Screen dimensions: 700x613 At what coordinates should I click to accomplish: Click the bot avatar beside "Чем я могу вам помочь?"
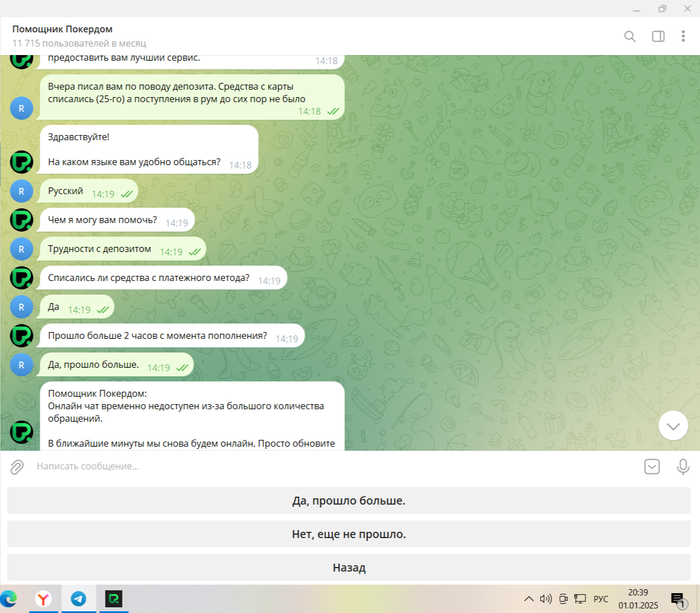[x=21, y=220]
